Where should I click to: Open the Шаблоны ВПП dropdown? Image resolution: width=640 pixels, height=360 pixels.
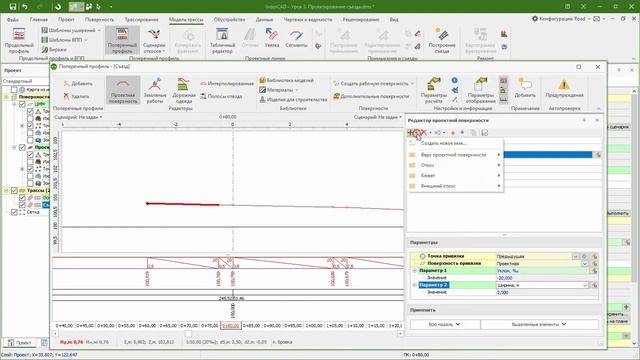[x=64, y=40]
